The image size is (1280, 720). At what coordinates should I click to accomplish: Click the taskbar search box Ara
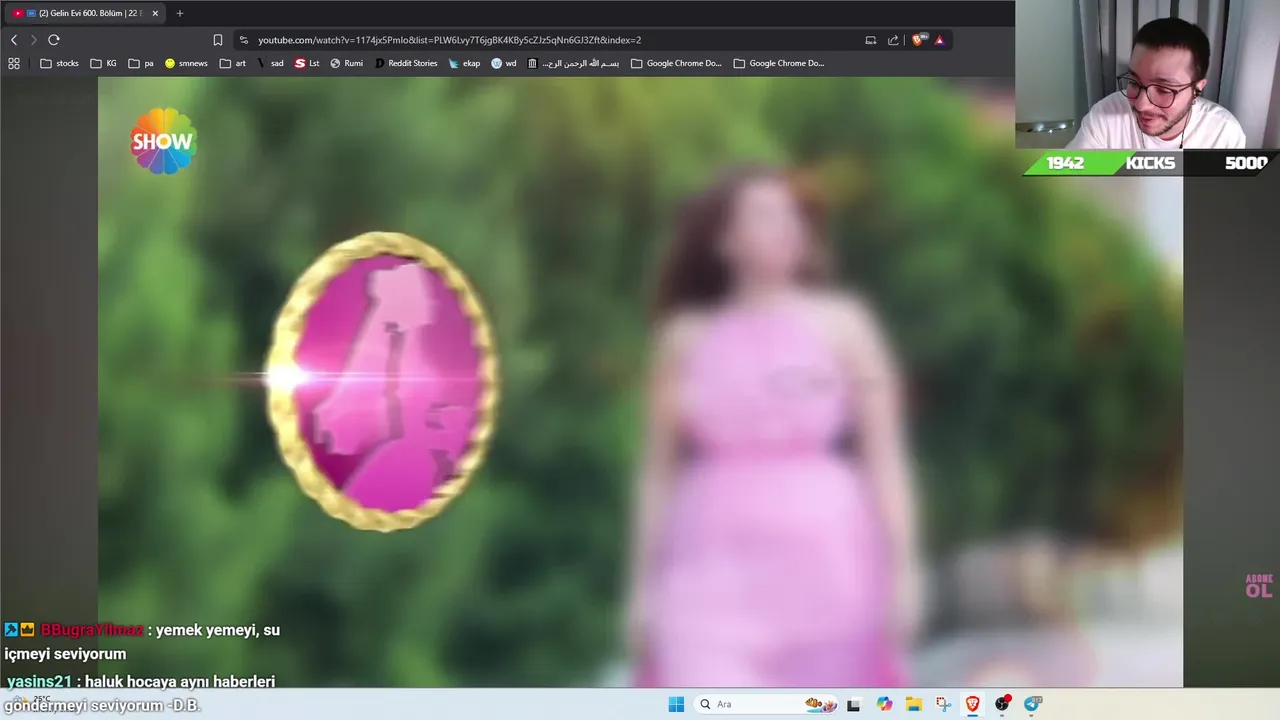tap(764, 704)
